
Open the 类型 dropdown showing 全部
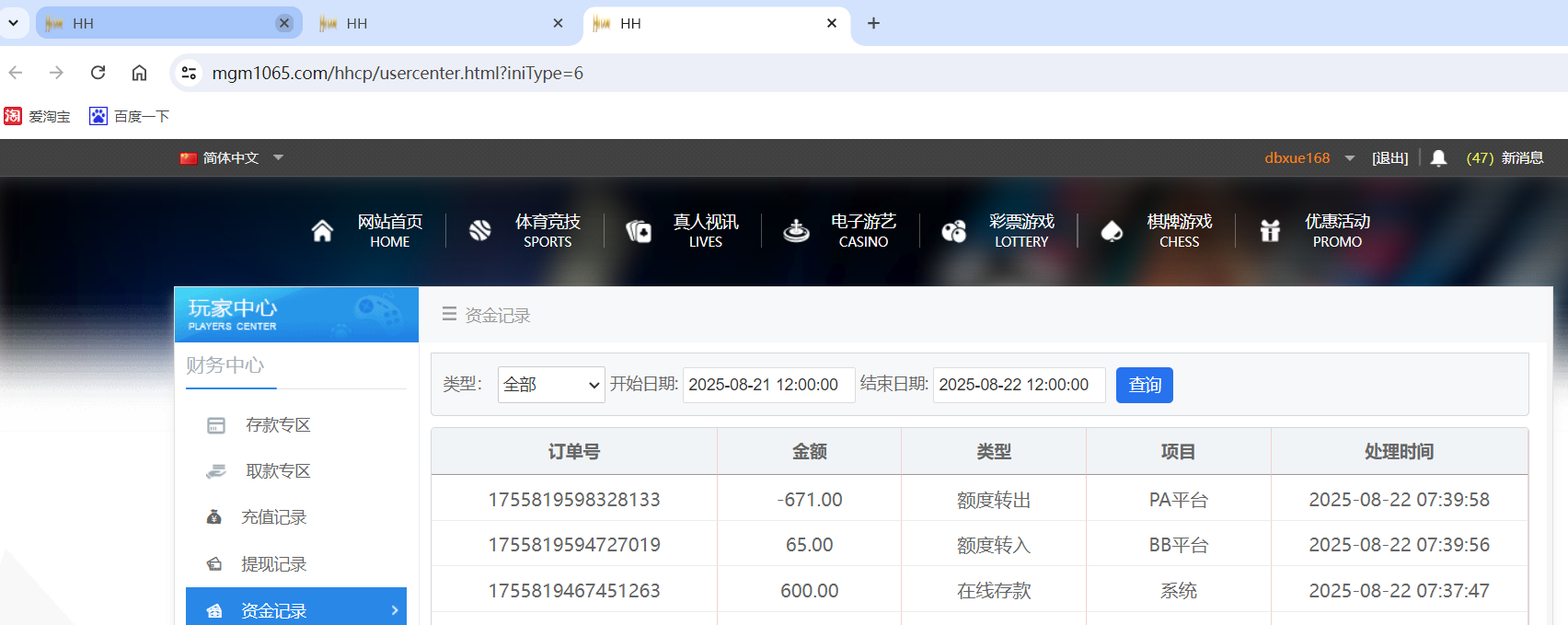point(550,385)
